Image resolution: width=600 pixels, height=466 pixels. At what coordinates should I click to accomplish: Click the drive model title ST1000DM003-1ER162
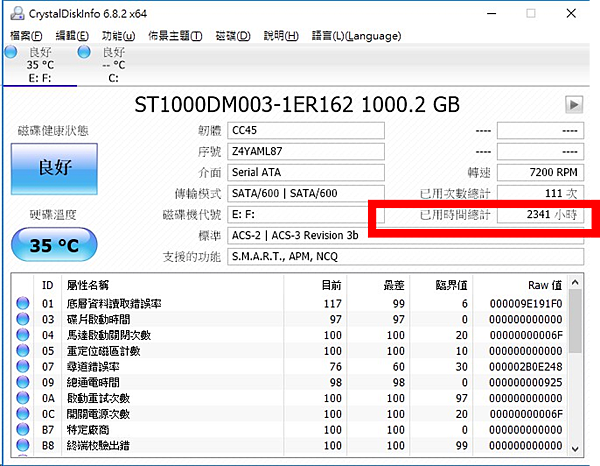[x=243, y=104]
